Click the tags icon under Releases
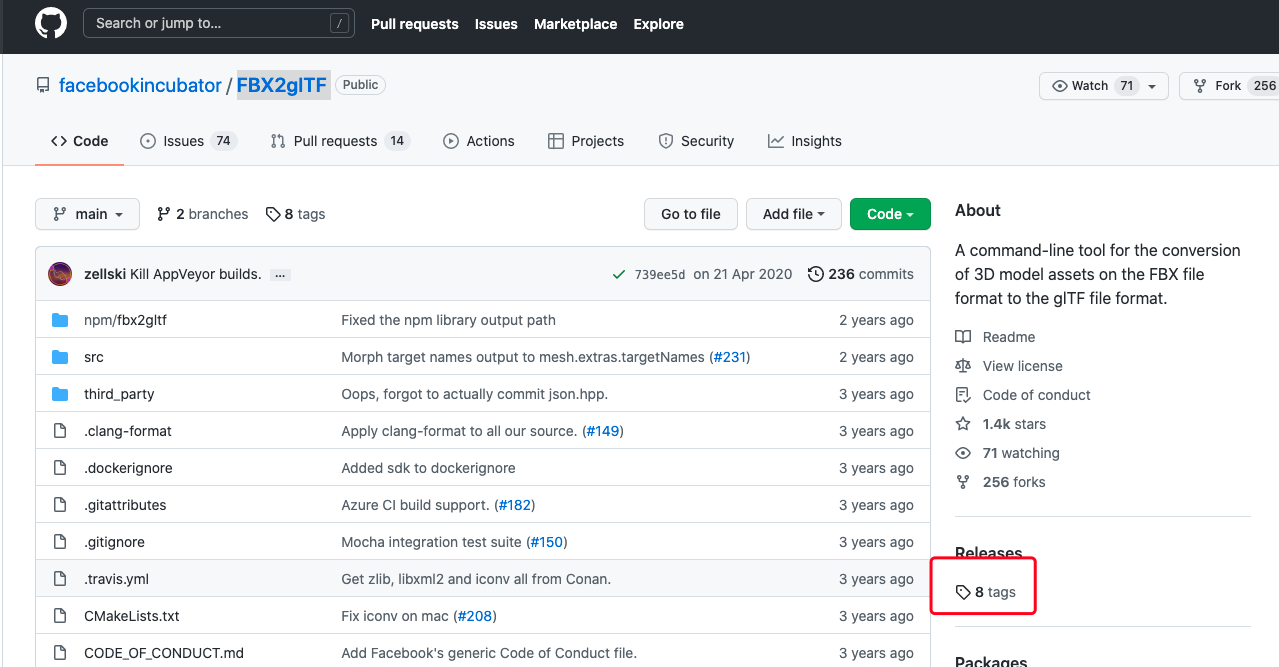Image resolution: width=1279 pixels, height=667 pixels. pos(963,592)
